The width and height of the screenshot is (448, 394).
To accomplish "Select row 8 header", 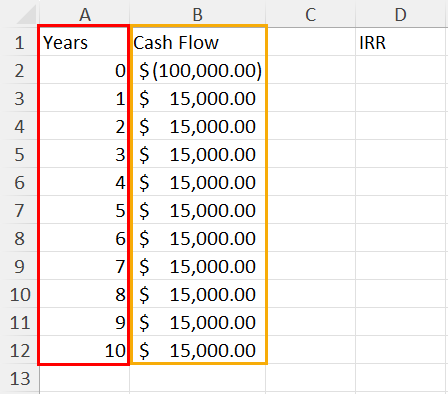I will (x=20, y=238).
